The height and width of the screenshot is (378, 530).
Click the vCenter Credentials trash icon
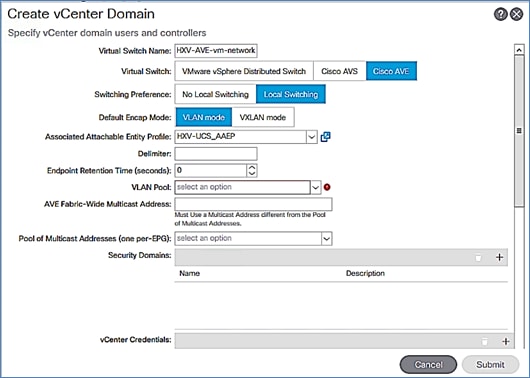[x=484, y=341]
